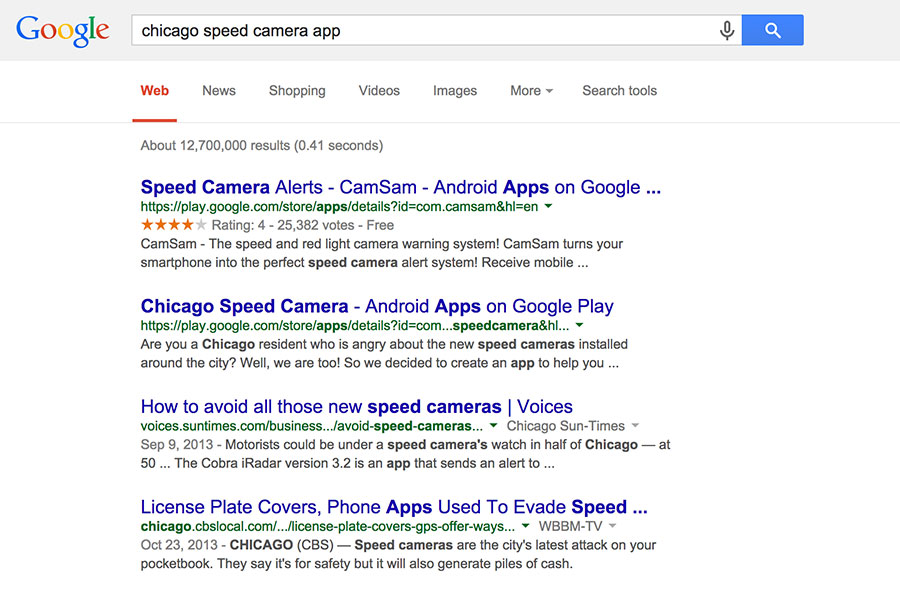This screenshot has width=900, height=593.
Task: Click 'Rating: 4 - 25,382 votes - Free' text
Action: point(302,225)
